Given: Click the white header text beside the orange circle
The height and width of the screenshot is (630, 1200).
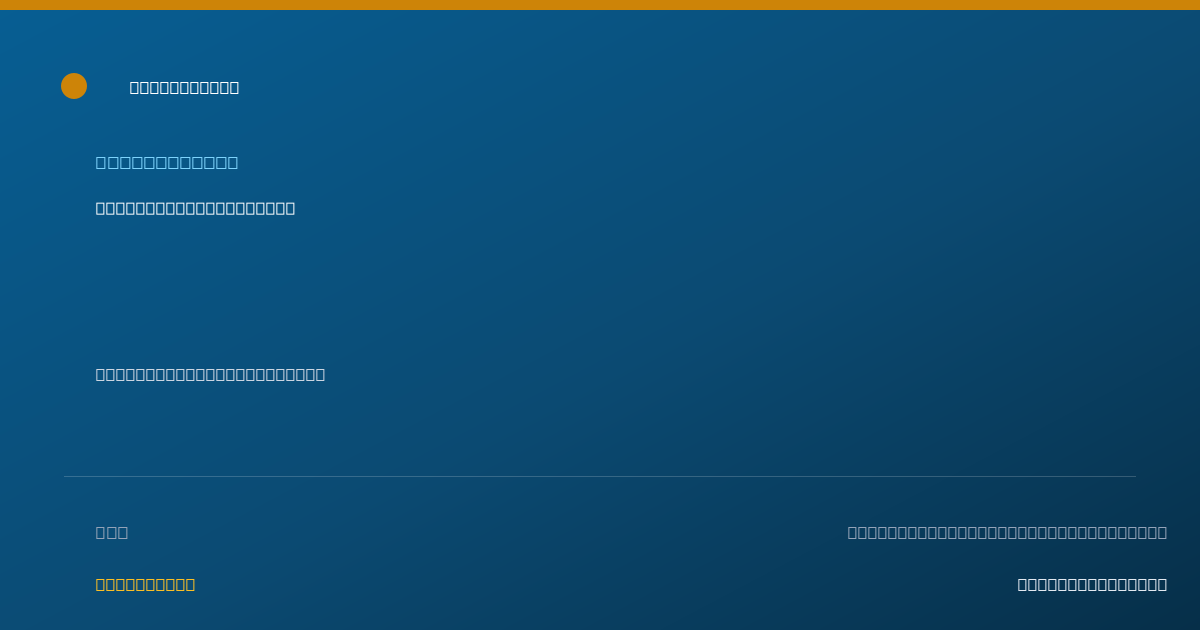Looking at the screenshot, I should [184, 87].
